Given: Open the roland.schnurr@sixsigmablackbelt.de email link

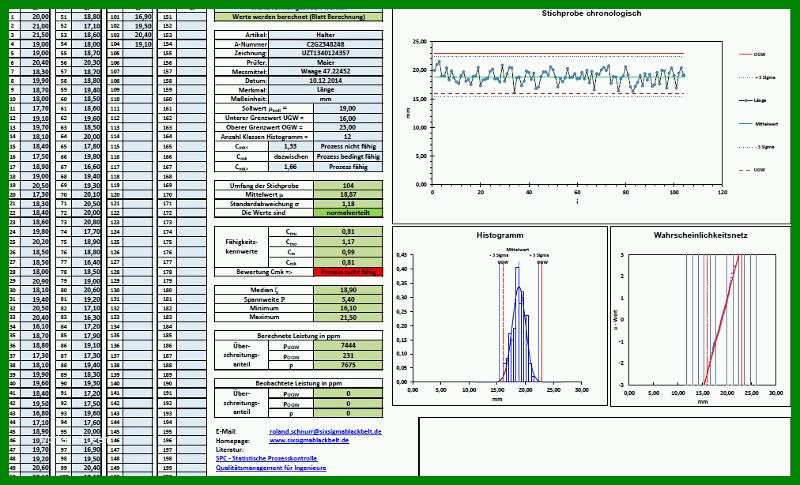Looking at the screenshot, I should [x=326, y=431].
